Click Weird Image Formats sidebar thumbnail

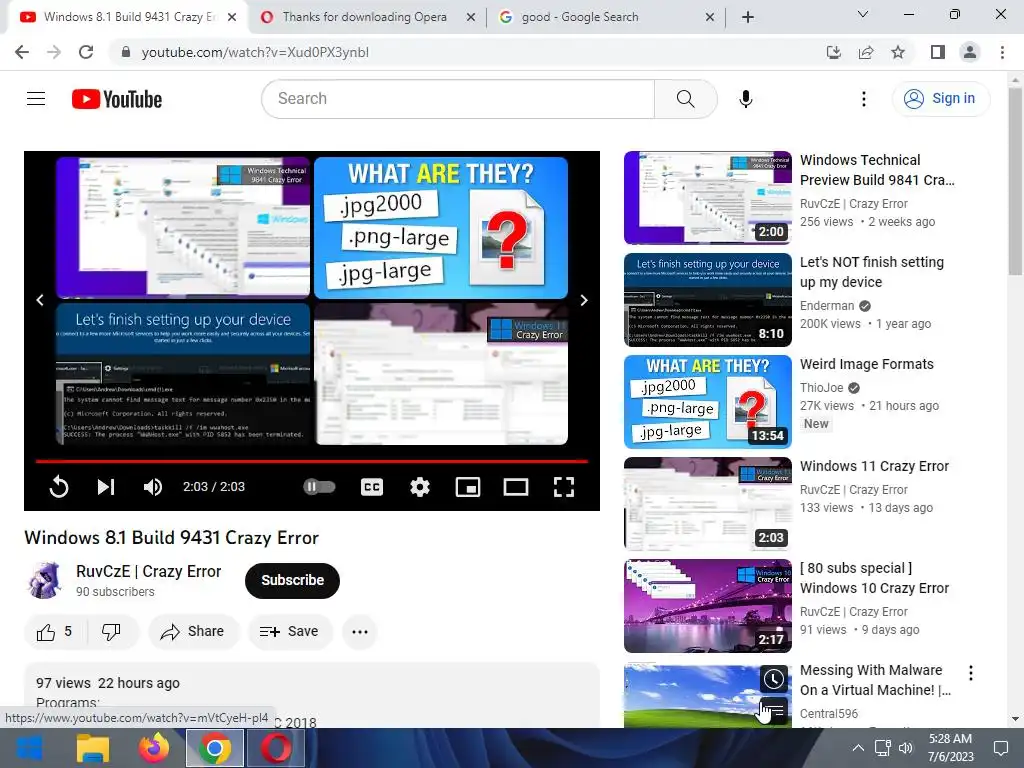click(708, 402)
